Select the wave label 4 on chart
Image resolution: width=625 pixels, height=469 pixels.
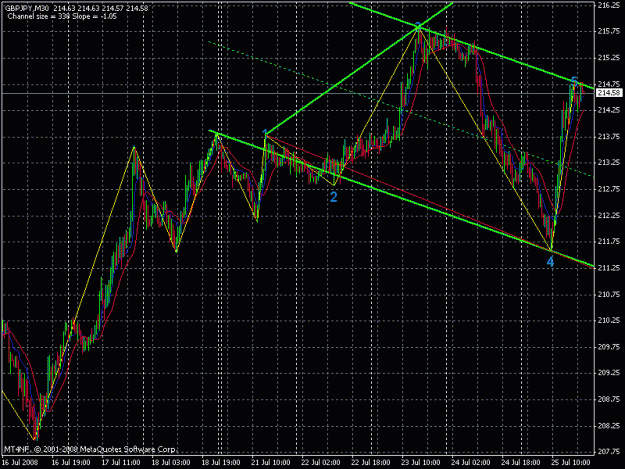pos(550,262)
